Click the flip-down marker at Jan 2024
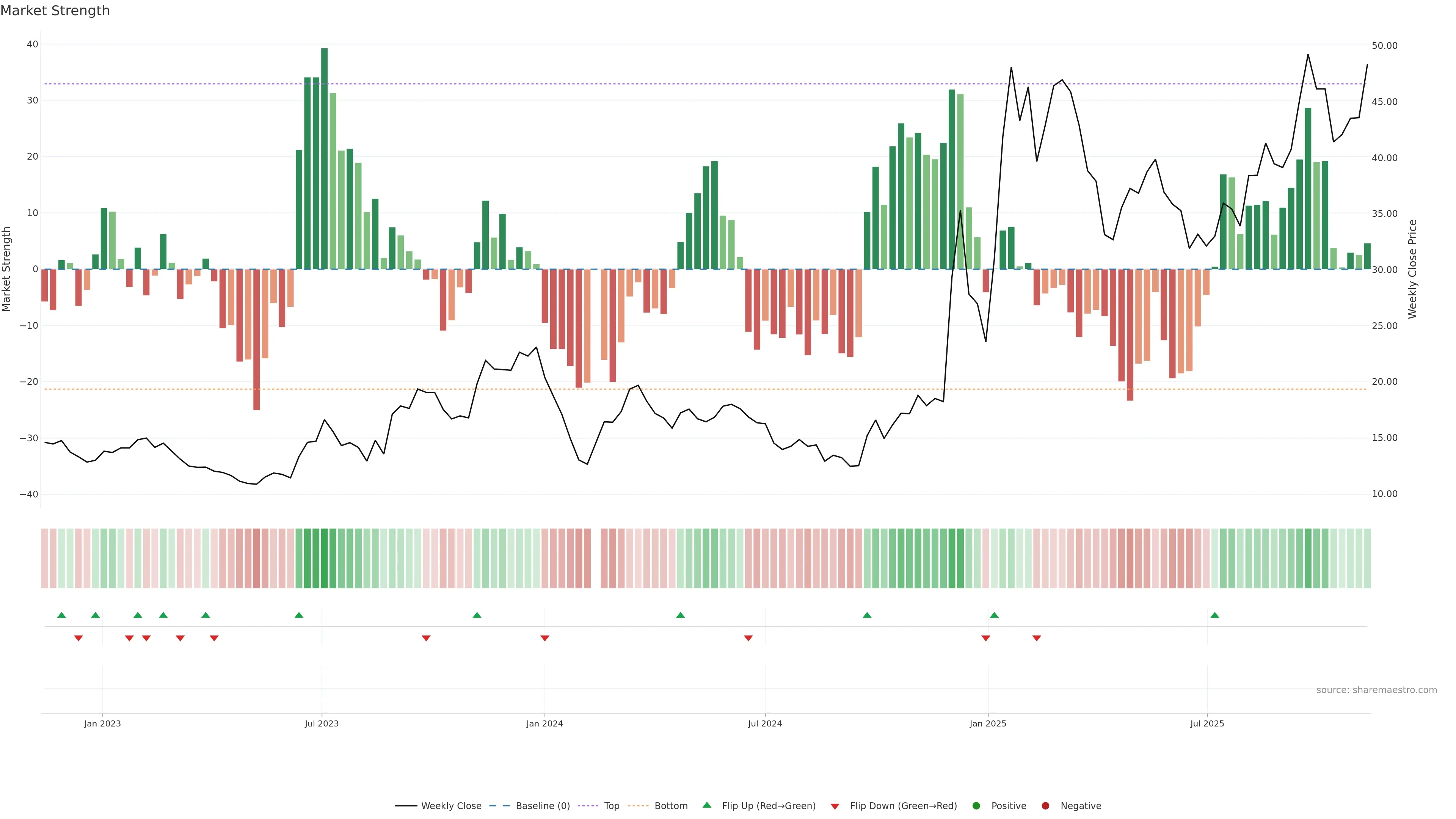 (545, 638)
